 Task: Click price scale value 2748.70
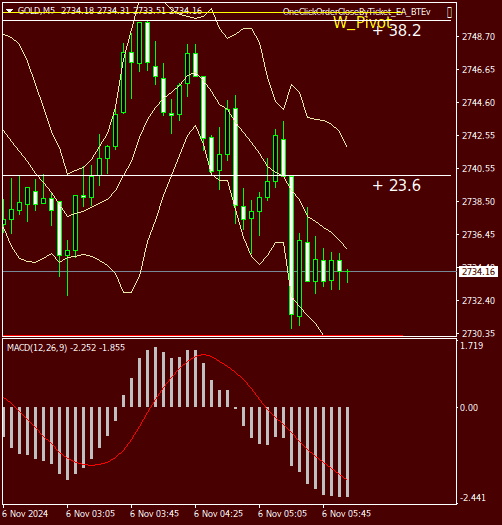(478, 37)
